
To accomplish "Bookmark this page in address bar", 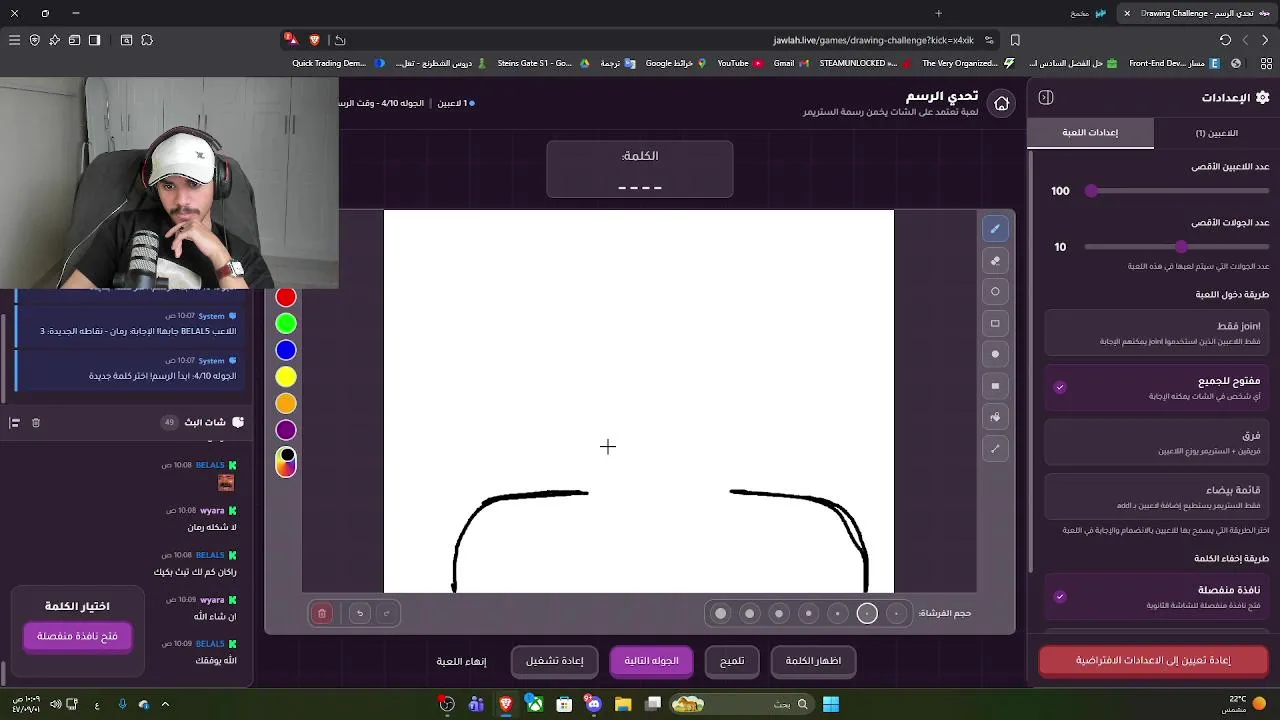I will (x=1015, y=40).
